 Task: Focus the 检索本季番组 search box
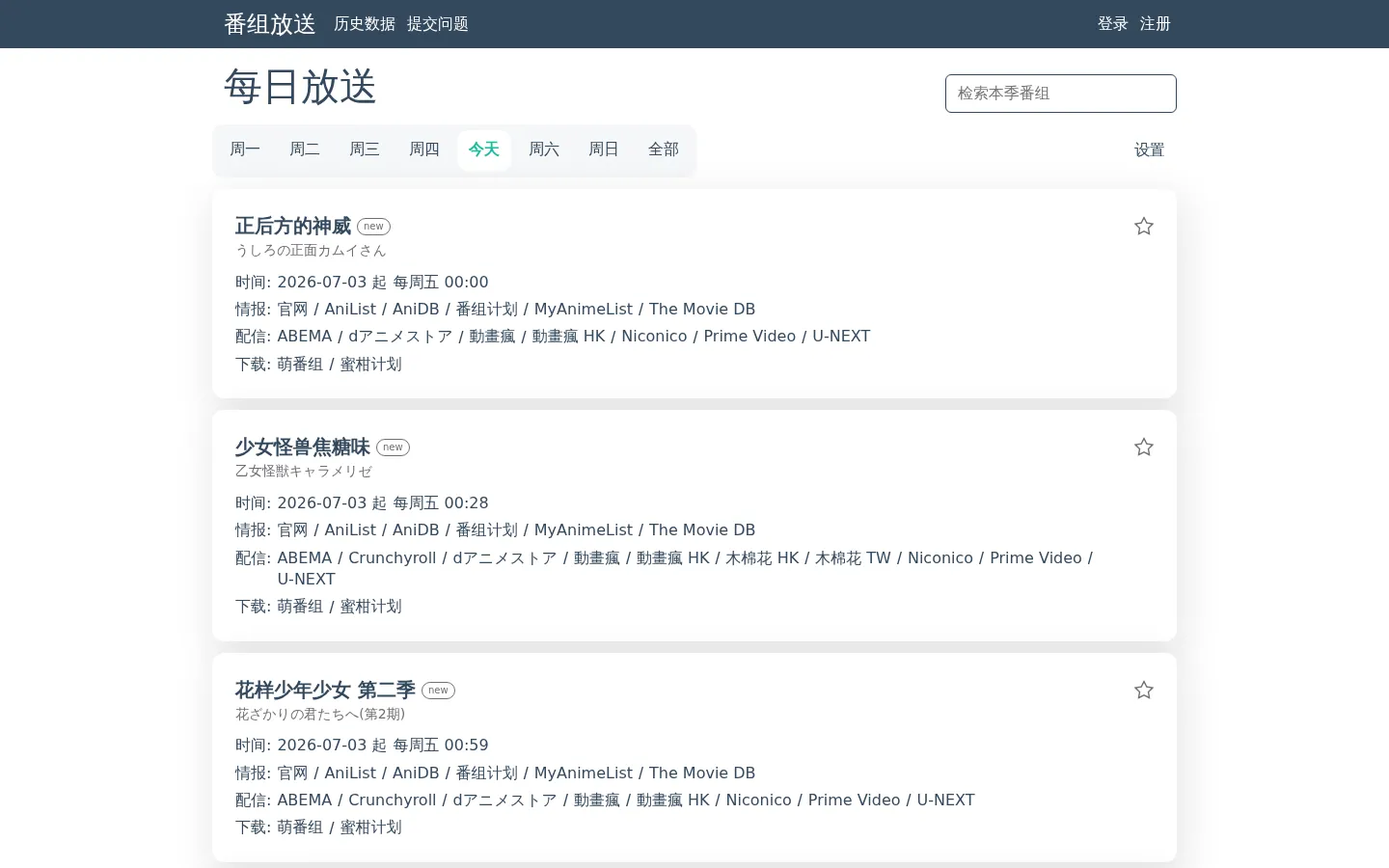click(1061, 94)
